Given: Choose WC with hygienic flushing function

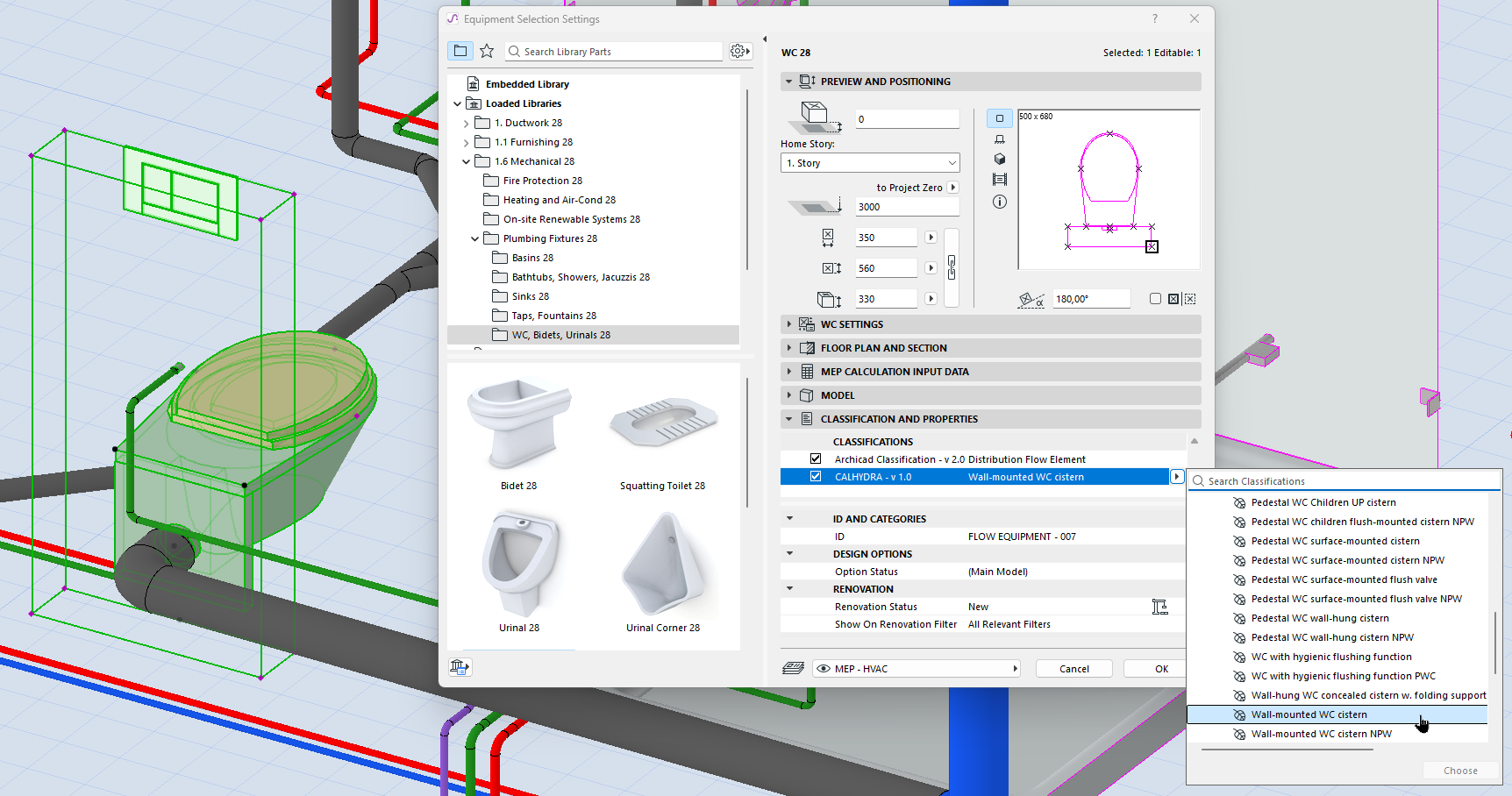Looking at the screenshot, I should [1330, 657].
